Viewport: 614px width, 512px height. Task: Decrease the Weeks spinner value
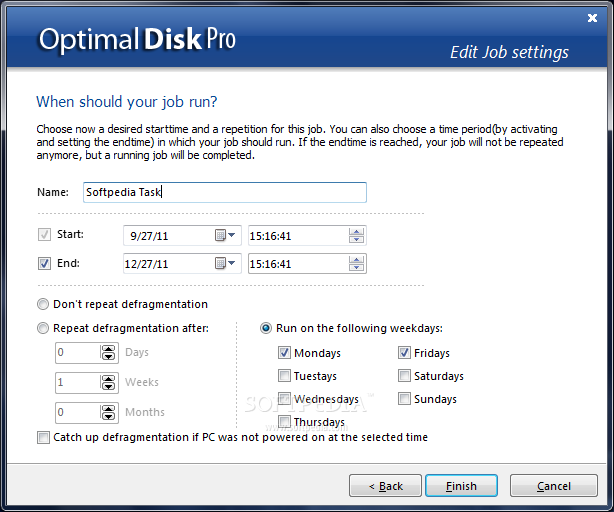click(x=108, y=386)
